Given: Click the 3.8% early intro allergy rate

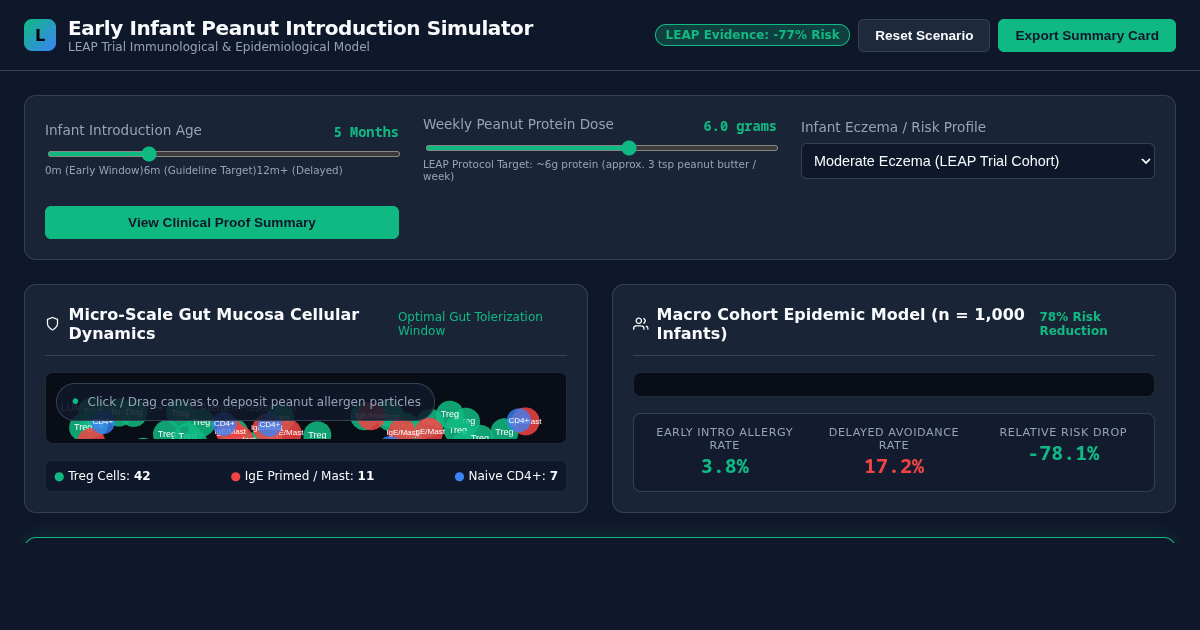Looking at the screenshot, I should pyautogui.click(x=725, y=466).
